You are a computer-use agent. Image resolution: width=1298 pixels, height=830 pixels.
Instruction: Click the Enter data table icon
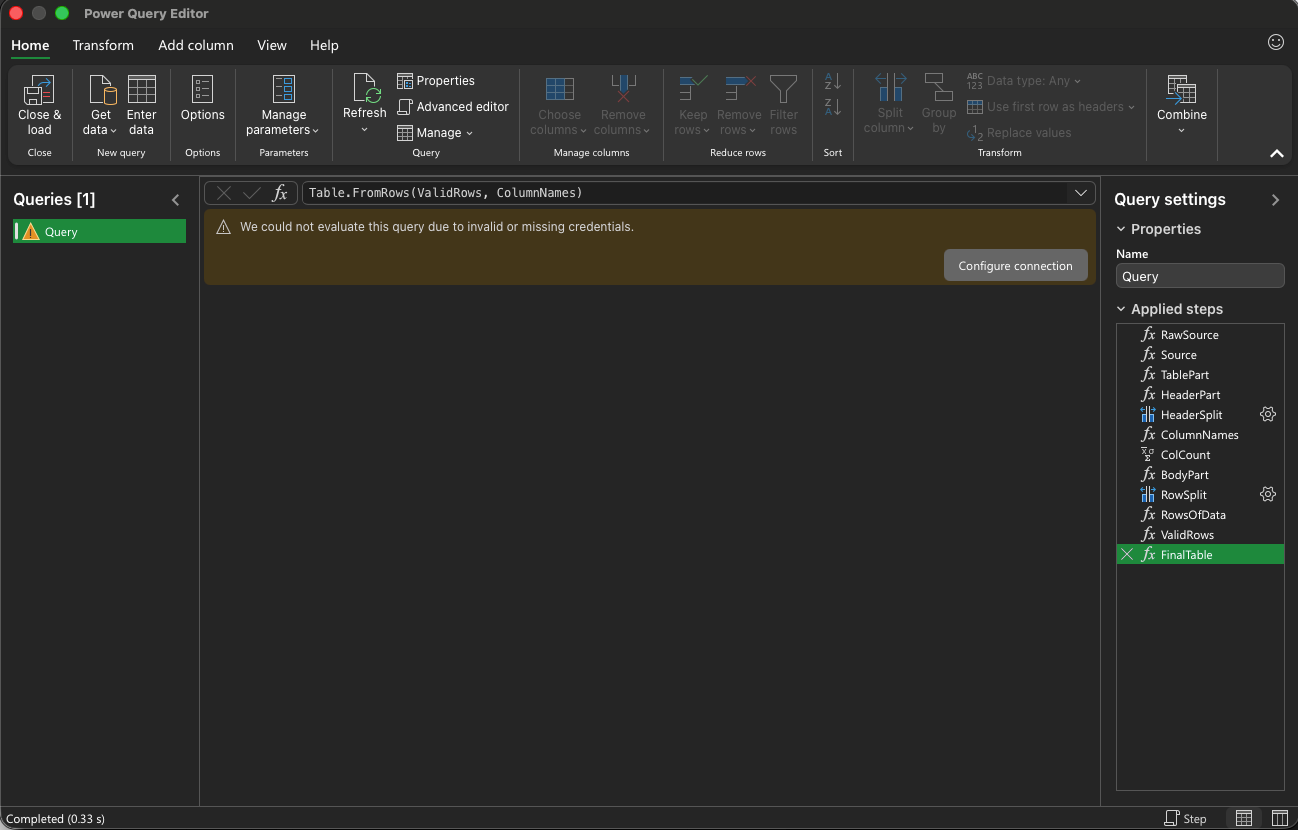click(x=141, y=91)
